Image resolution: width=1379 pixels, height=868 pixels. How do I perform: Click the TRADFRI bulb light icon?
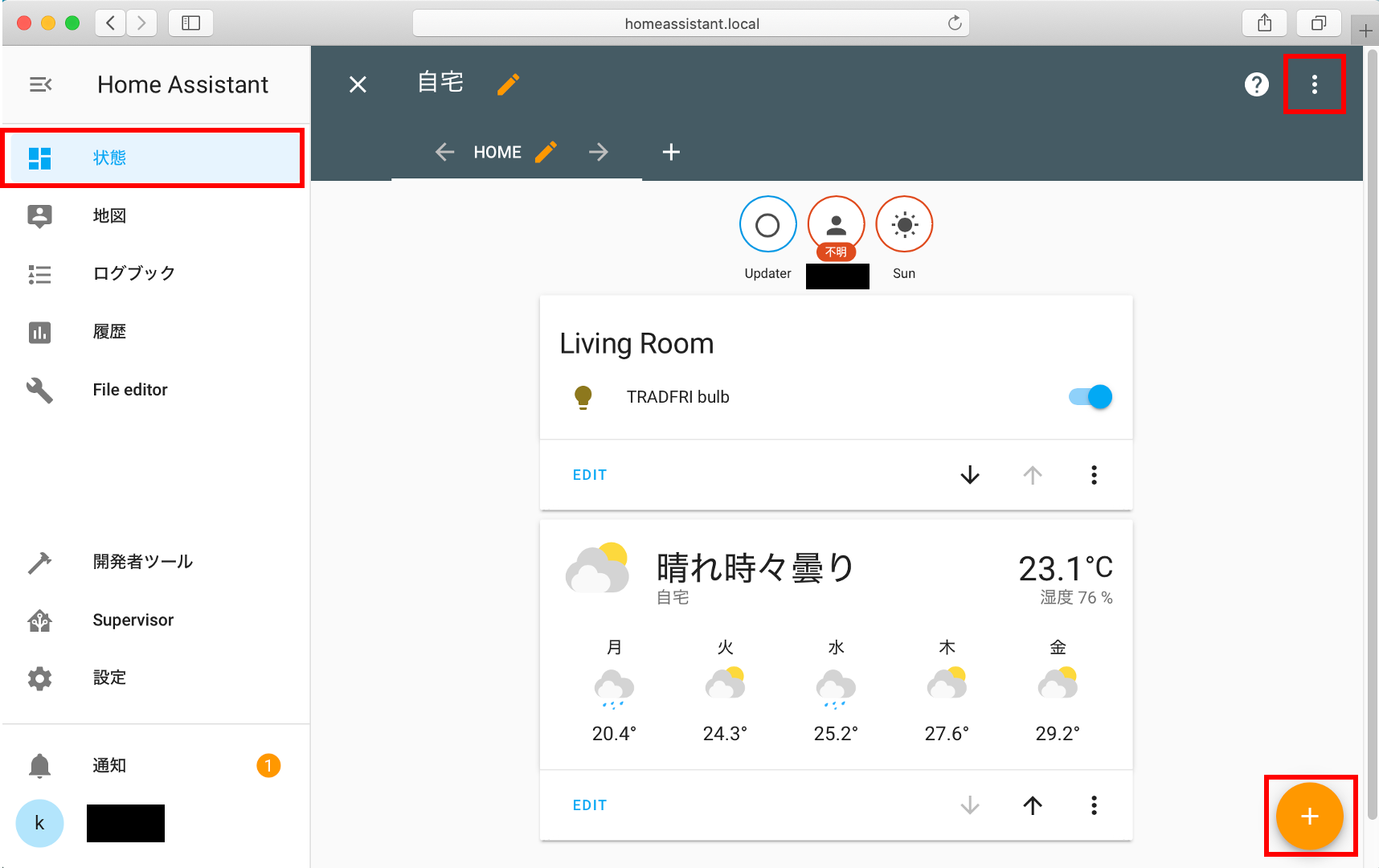point(583,397)
